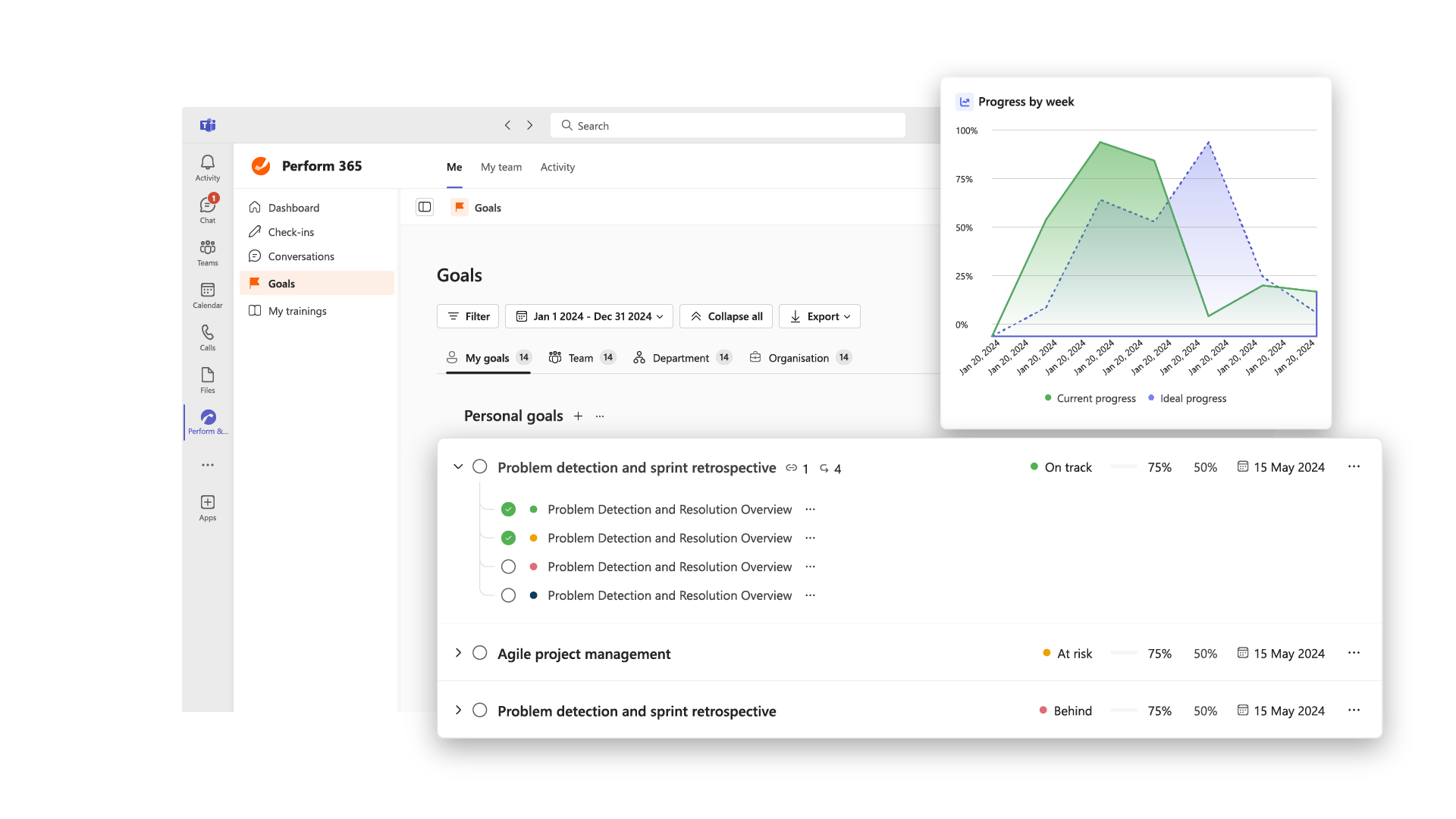Image resolution: width=1456 pixels, height=819 pixels.
Task: Switch to My team tab
Action: (x=501, y=167)
